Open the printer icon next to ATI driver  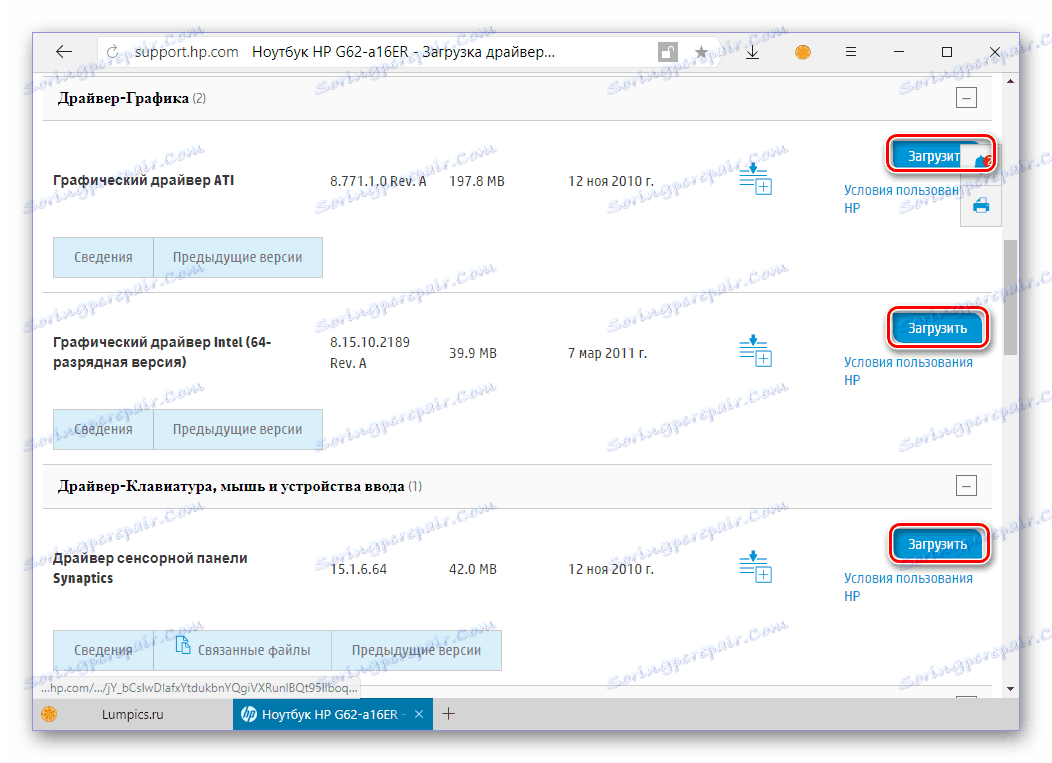981,205
